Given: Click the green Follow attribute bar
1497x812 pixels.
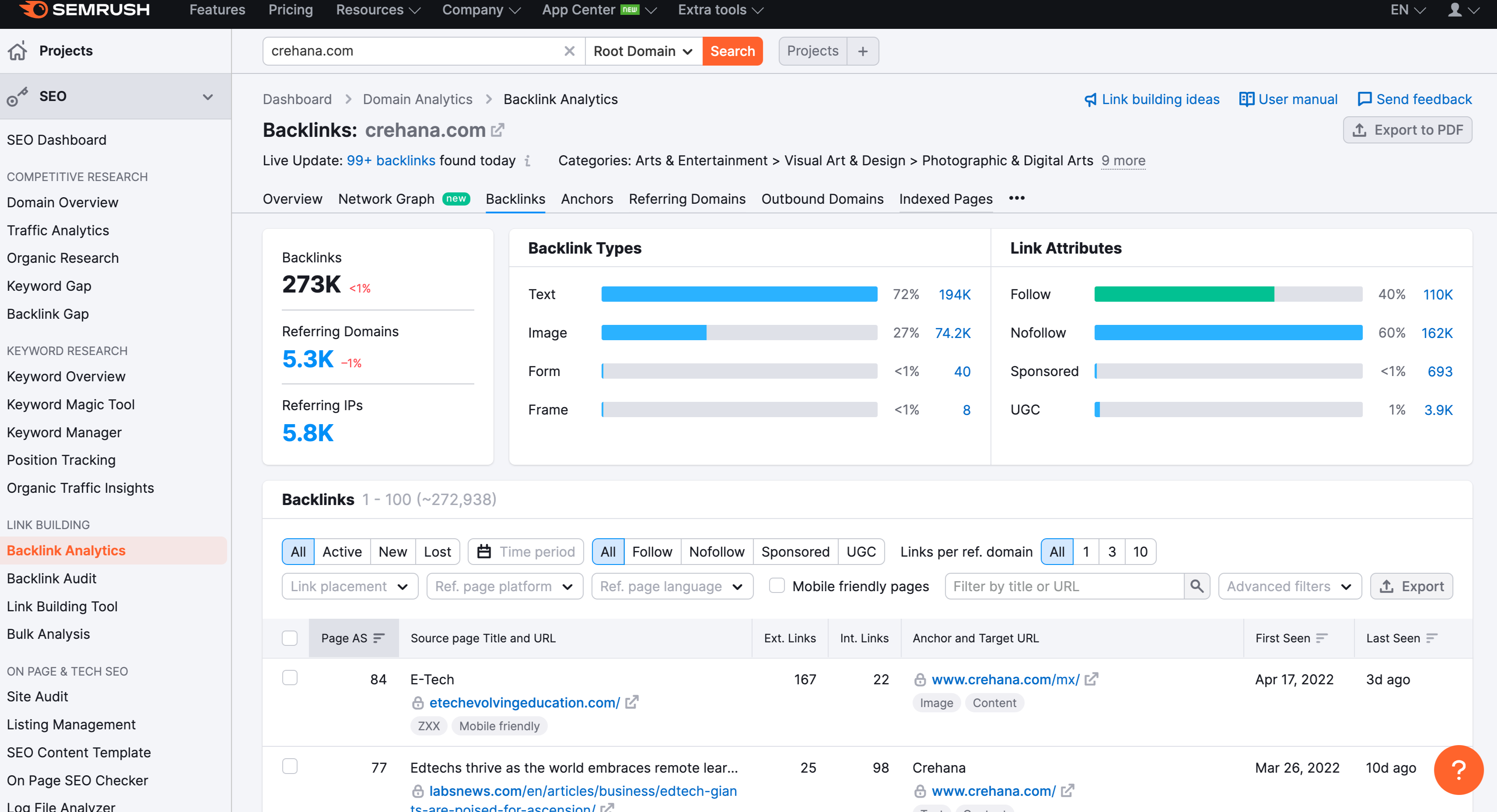Looking at the screenshot, I should 1184,294.
